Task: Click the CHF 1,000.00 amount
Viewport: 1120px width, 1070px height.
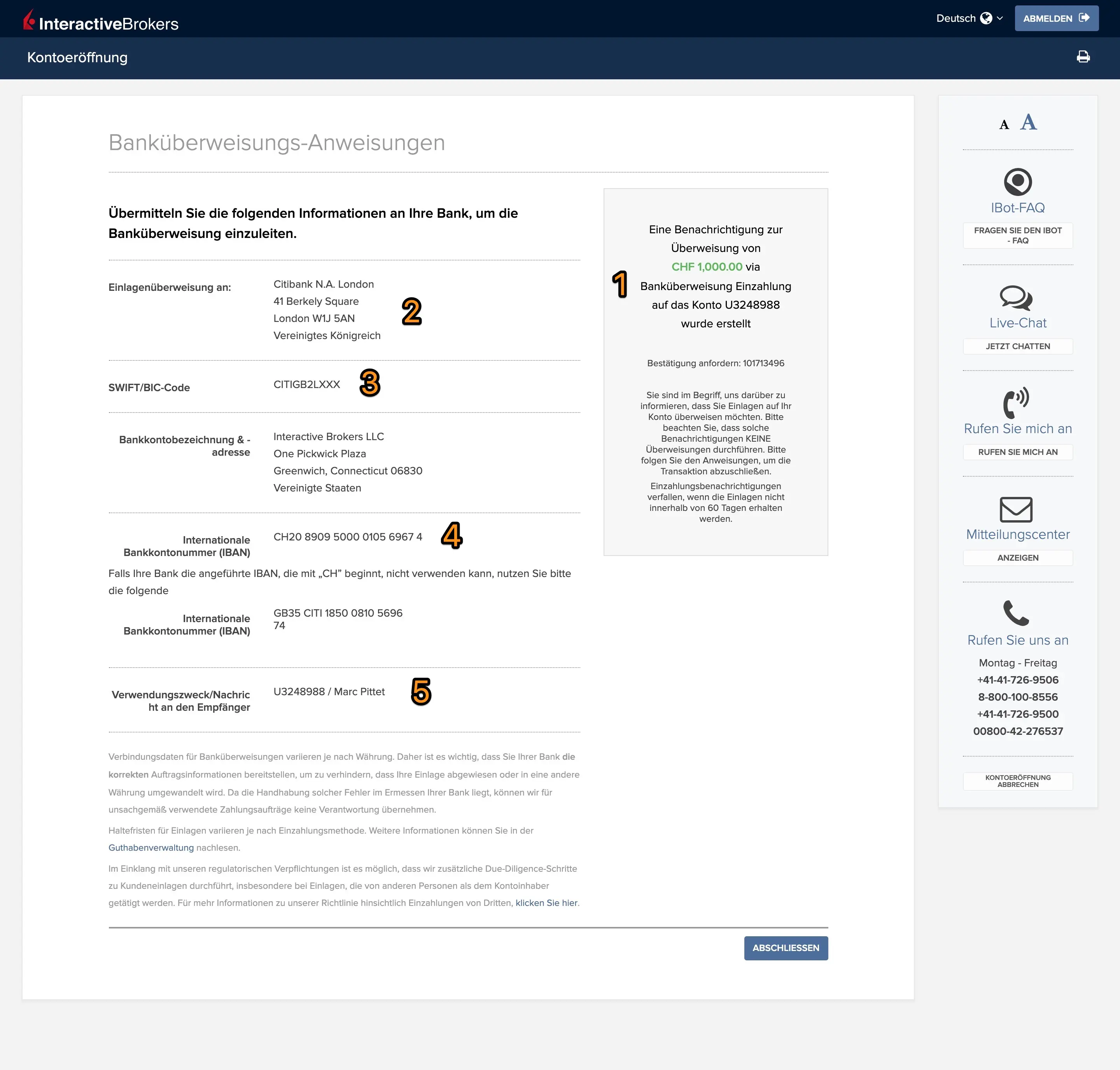Action: click(706, 267)
